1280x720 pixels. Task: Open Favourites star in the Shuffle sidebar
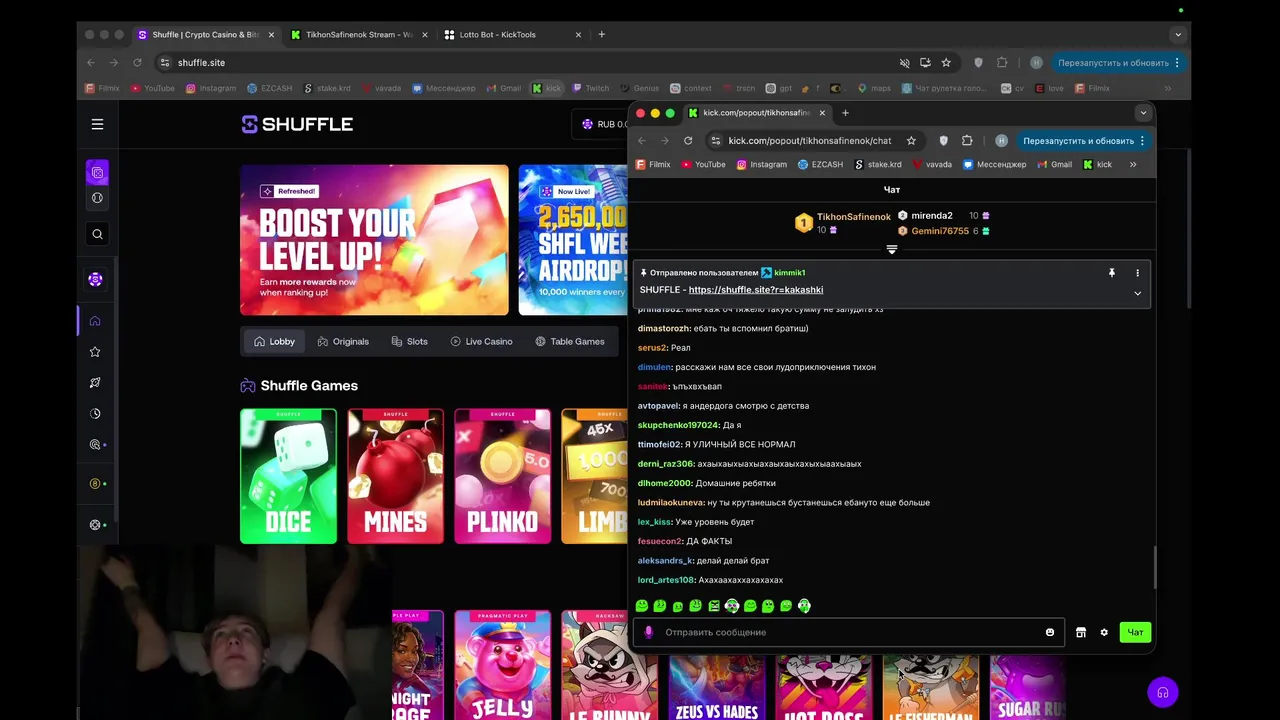95,352
